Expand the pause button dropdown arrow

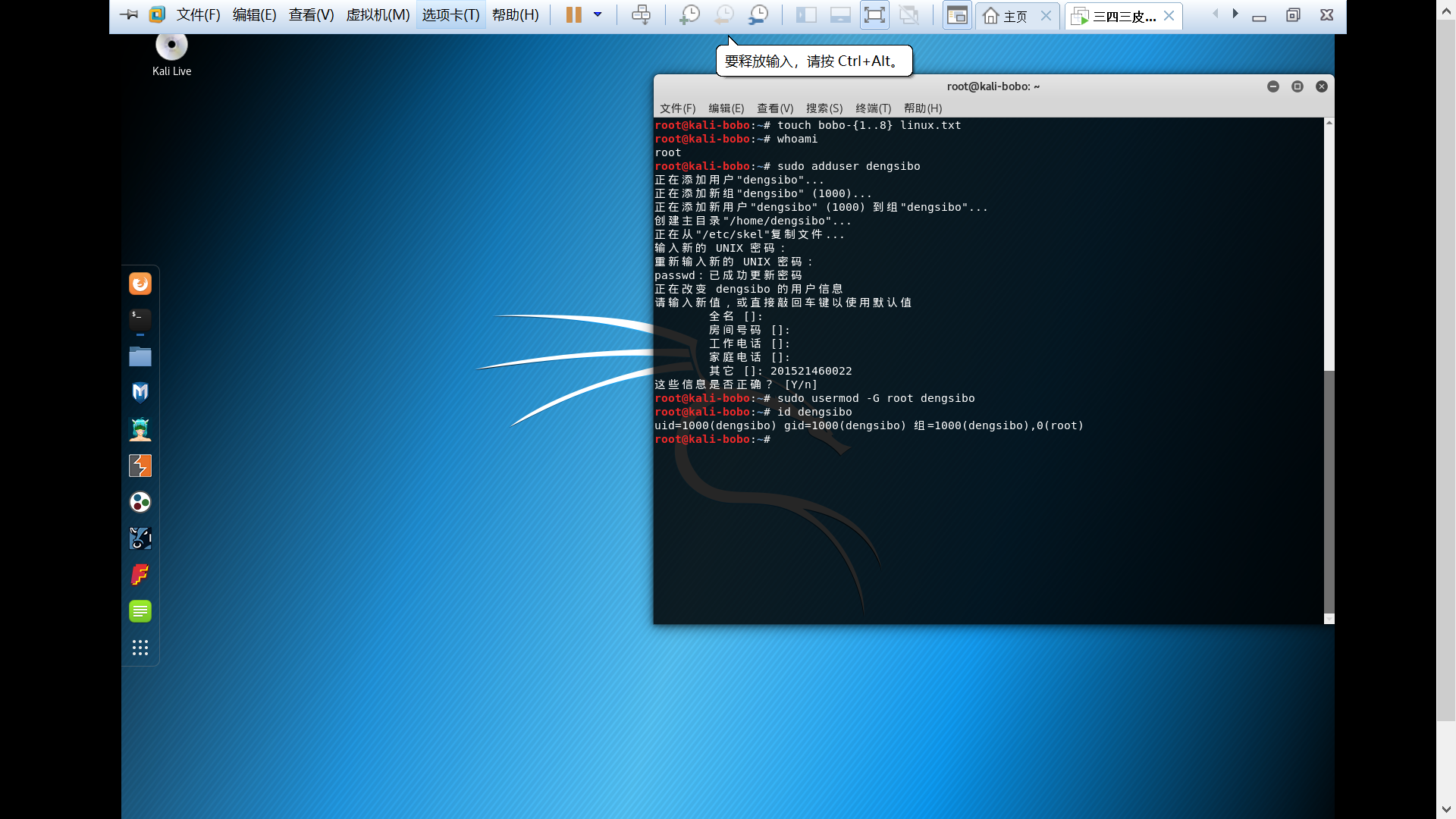[598, 15]
